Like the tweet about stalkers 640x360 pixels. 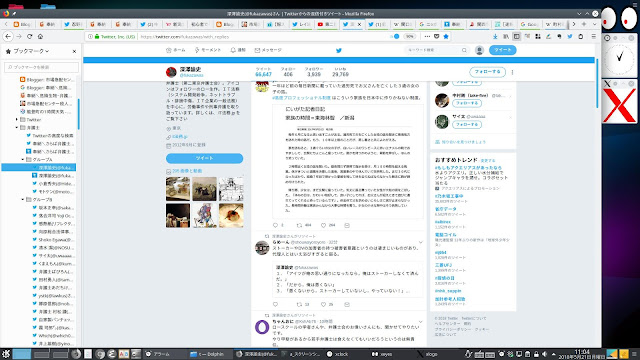(323, 304)
